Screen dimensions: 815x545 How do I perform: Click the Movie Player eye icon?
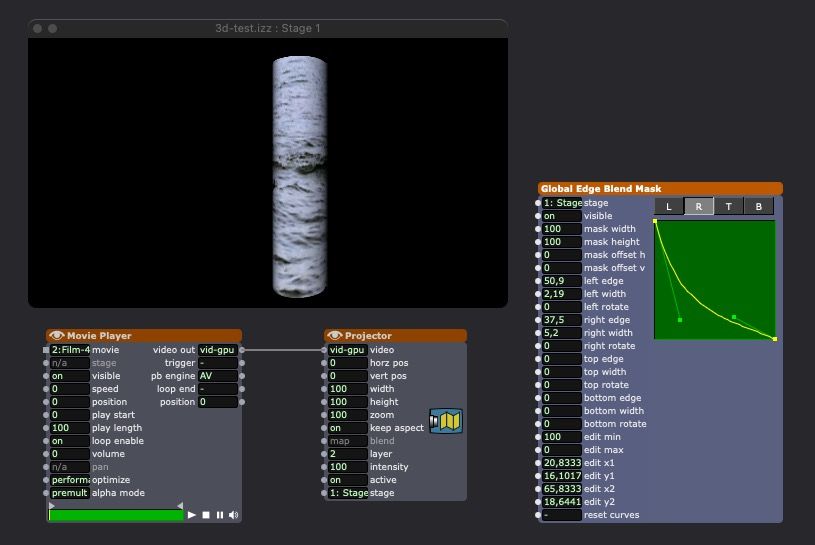point(57,336)
